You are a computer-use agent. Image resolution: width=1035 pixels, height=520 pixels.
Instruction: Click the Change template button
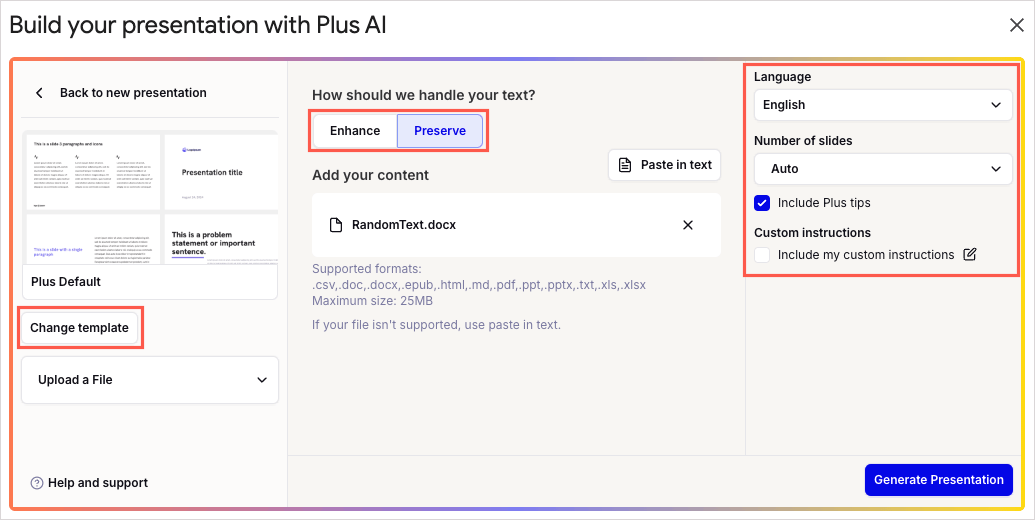point(79,328)
